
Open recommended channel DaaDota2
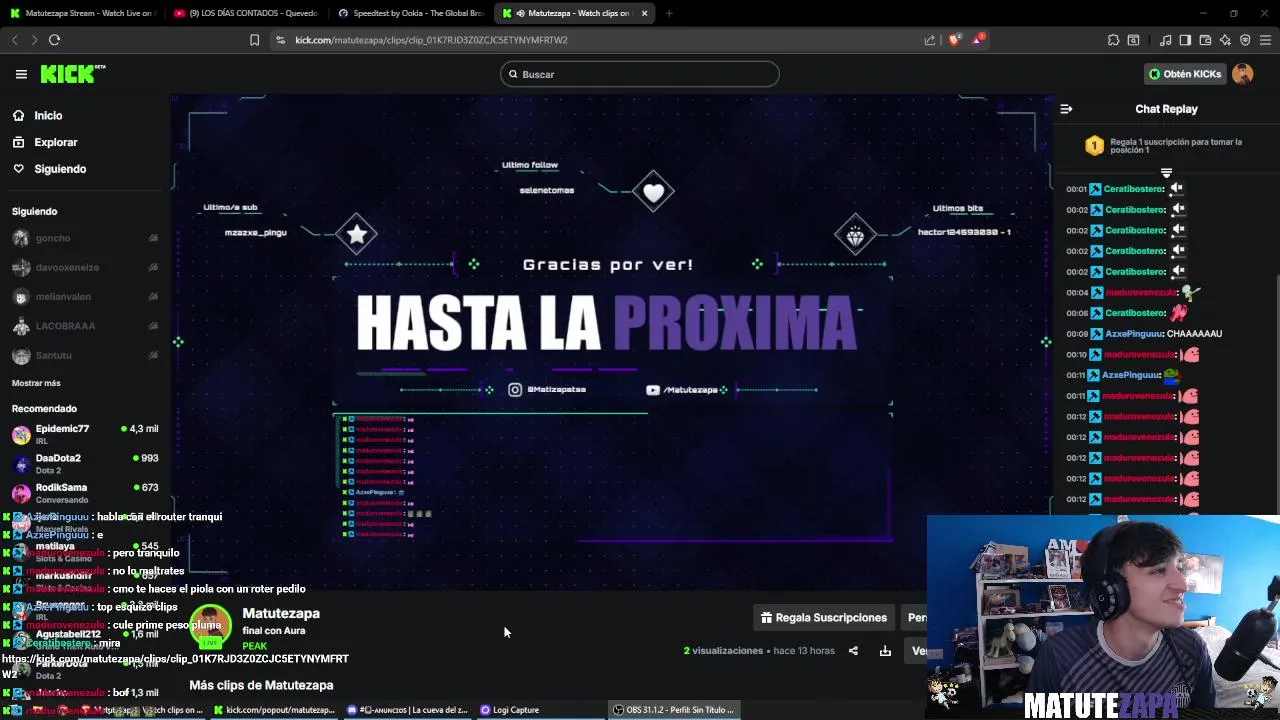(x=85, y=463)
